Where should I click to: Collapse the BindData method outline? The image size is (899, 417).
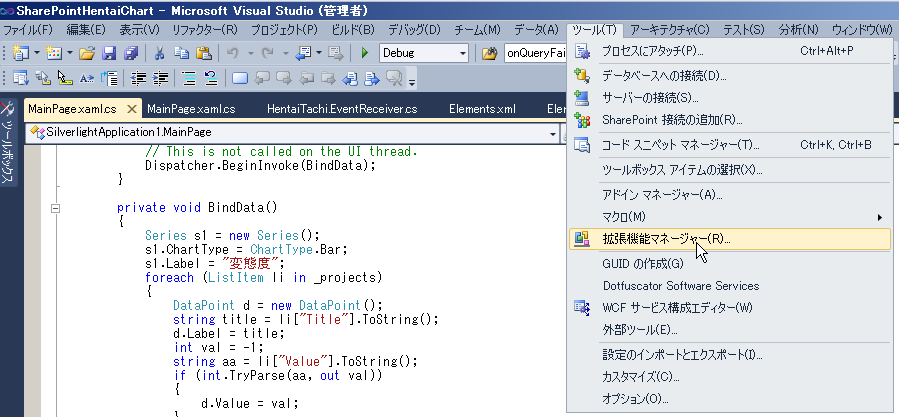click(x=56, y=208)
